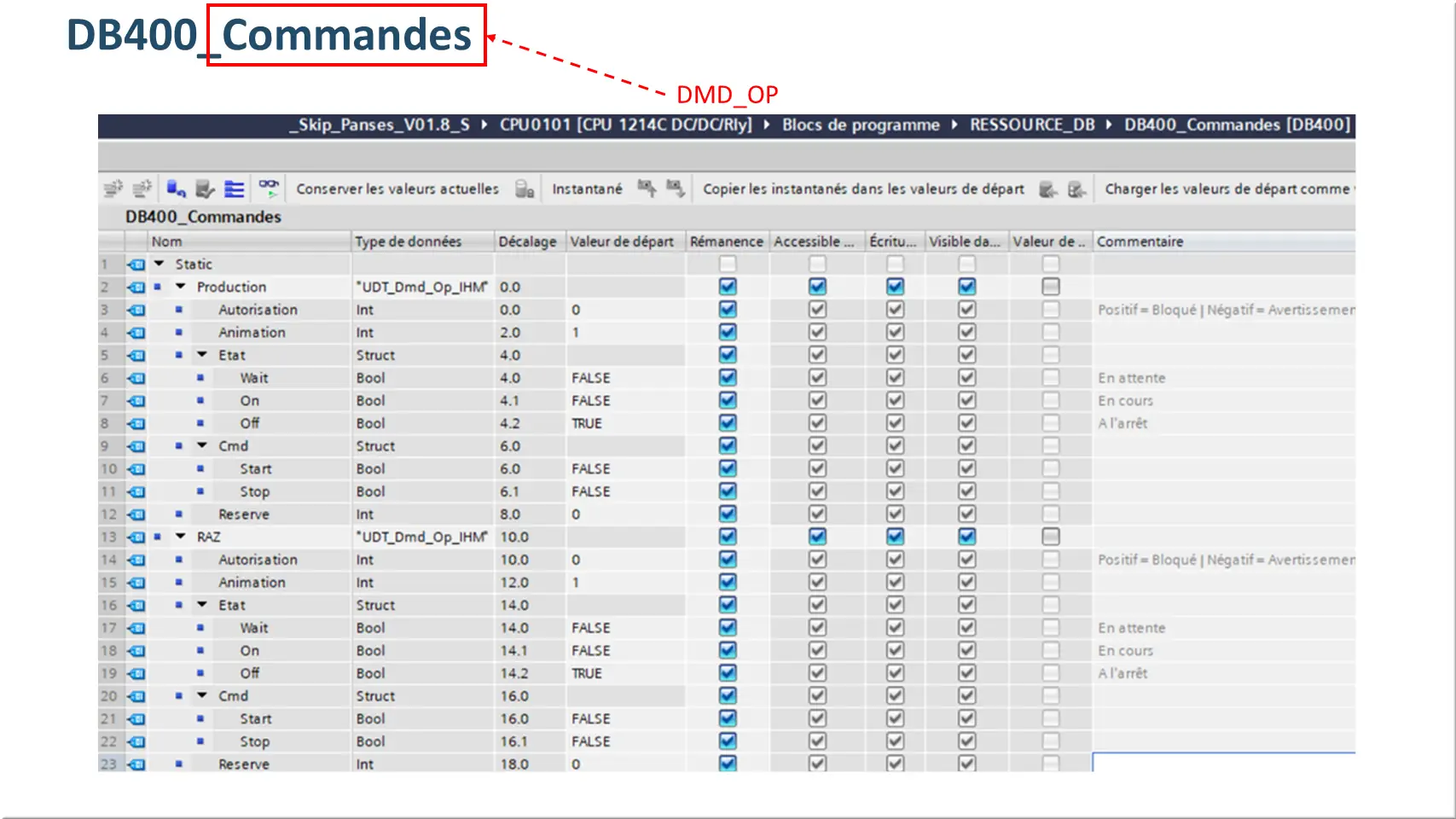This screenshot has height=819, width=1456.
Task: Collapse Cmd struct on row 9
Action: pyautogui.click(x=202, y=445)
